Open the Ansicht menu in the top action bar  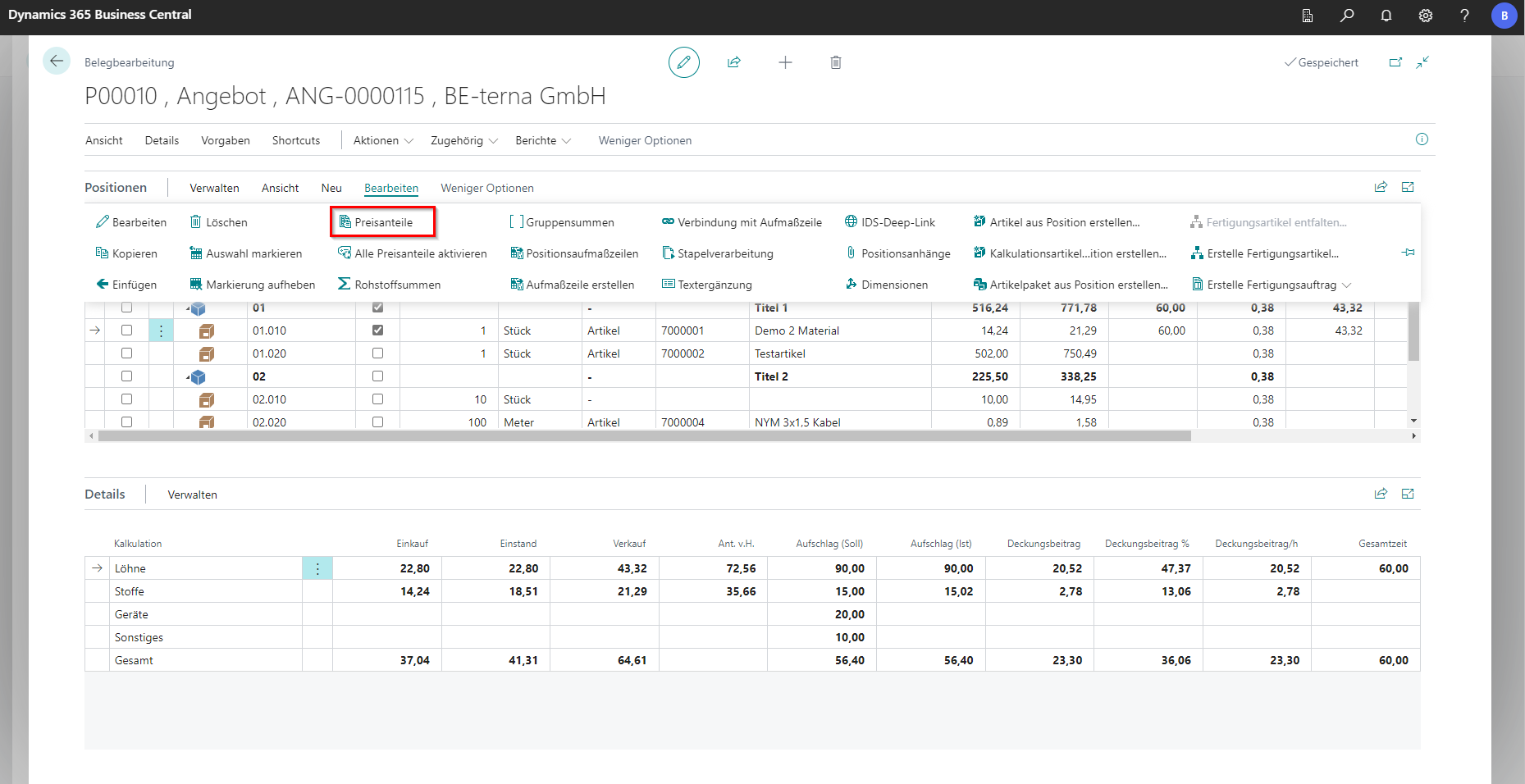coord(104,140)
